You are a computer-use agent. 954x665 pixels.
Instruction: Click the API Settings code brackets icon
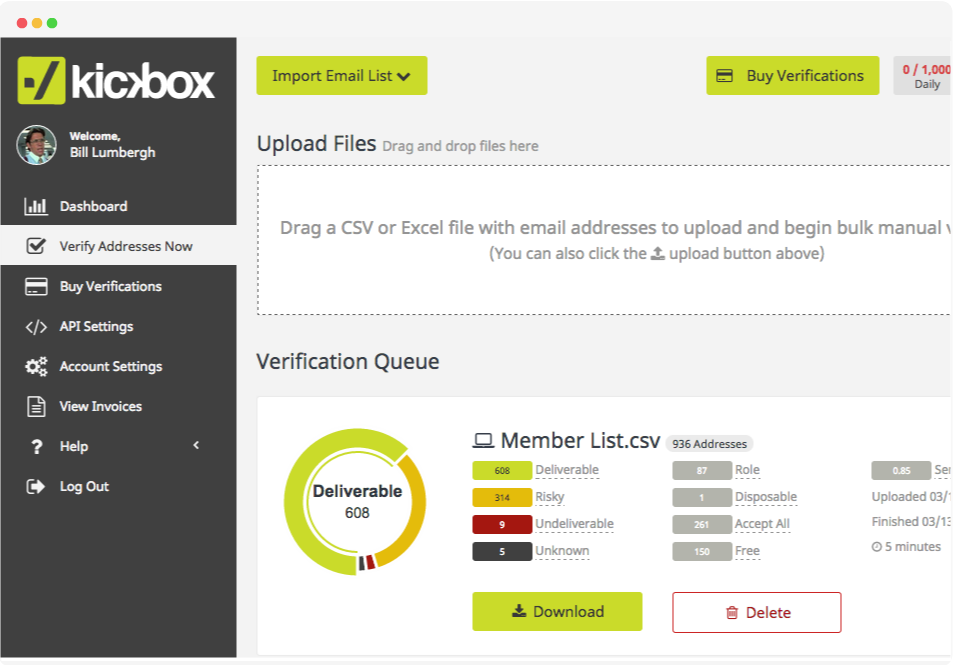tap(36, 327)
